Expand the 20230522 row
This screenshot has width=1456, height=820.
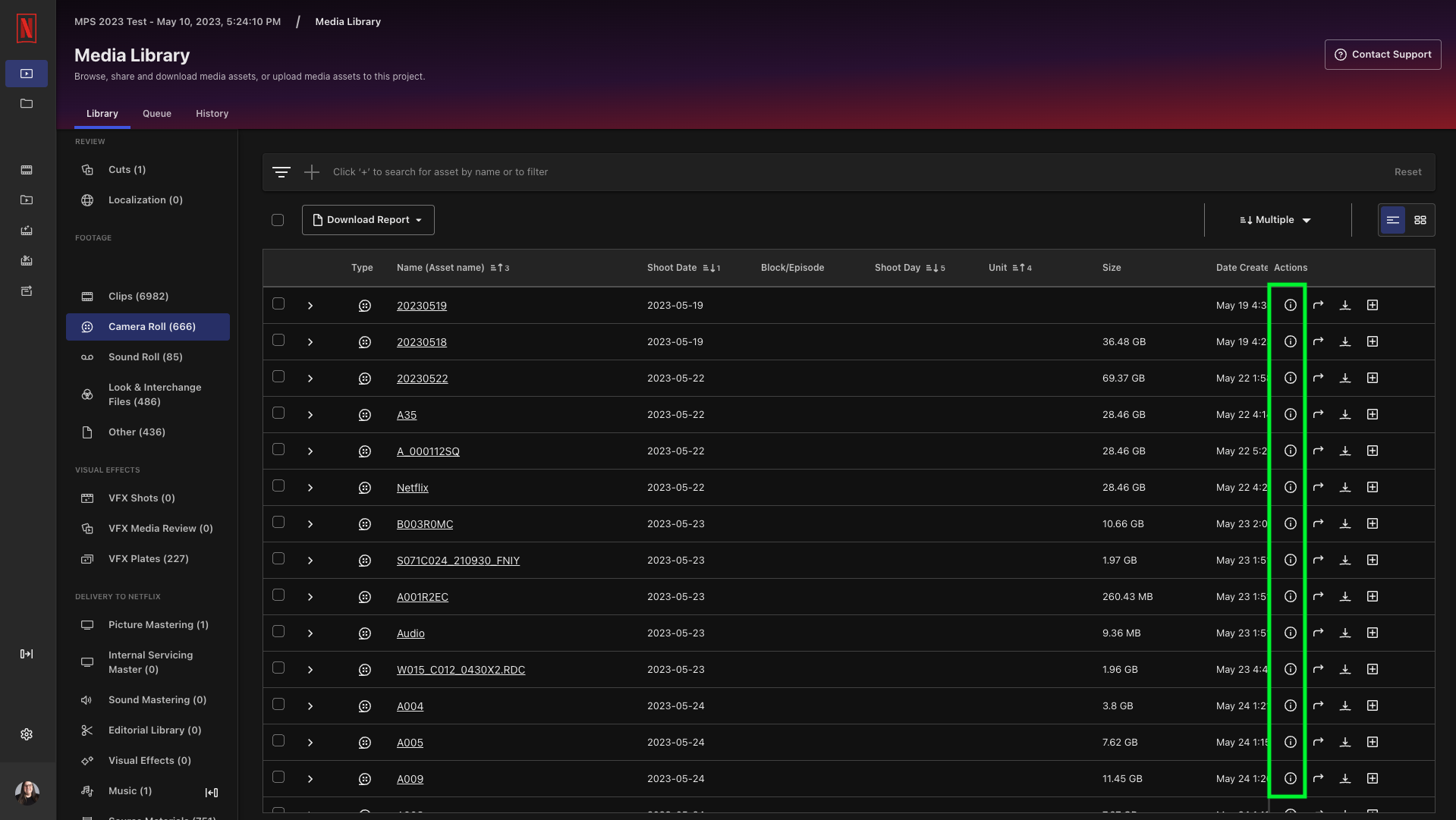coord(310,379)
